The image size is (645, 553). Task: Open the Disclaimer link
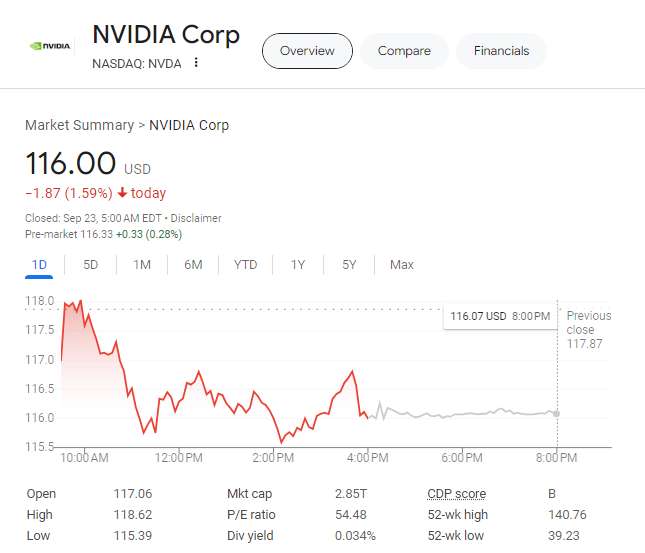pos(196,218)
